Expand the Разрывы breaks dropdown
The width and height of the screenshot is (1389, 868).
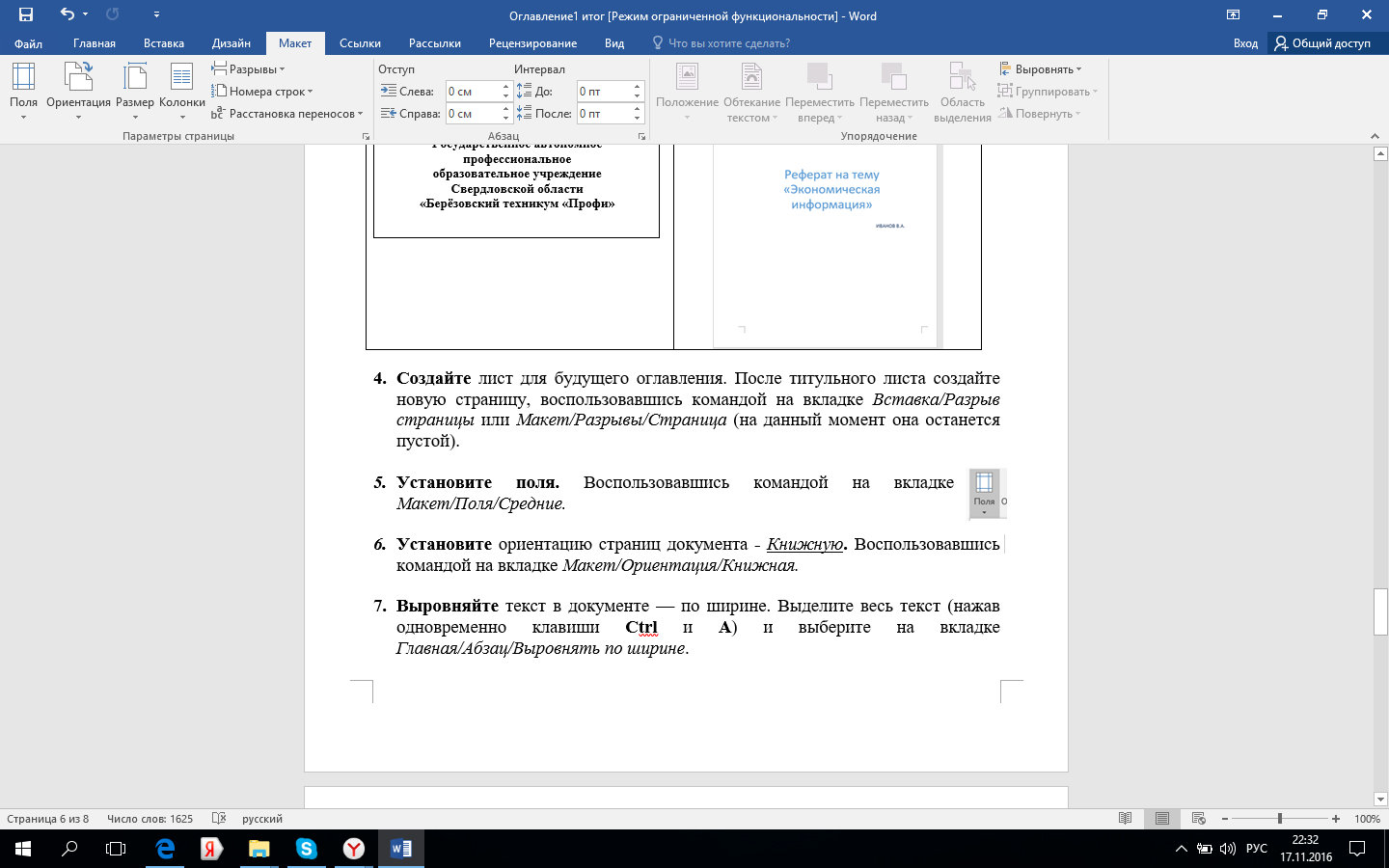248,69
